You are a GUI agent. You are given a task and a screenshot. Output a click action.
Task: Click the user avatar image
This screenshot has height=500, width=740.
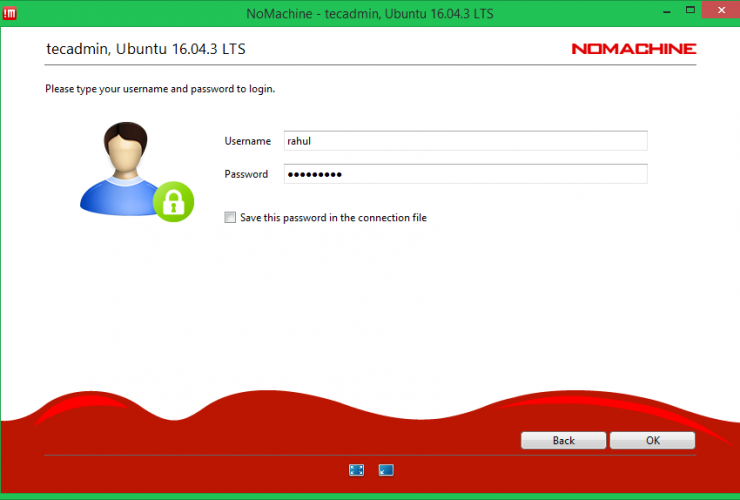click(118, 168)
